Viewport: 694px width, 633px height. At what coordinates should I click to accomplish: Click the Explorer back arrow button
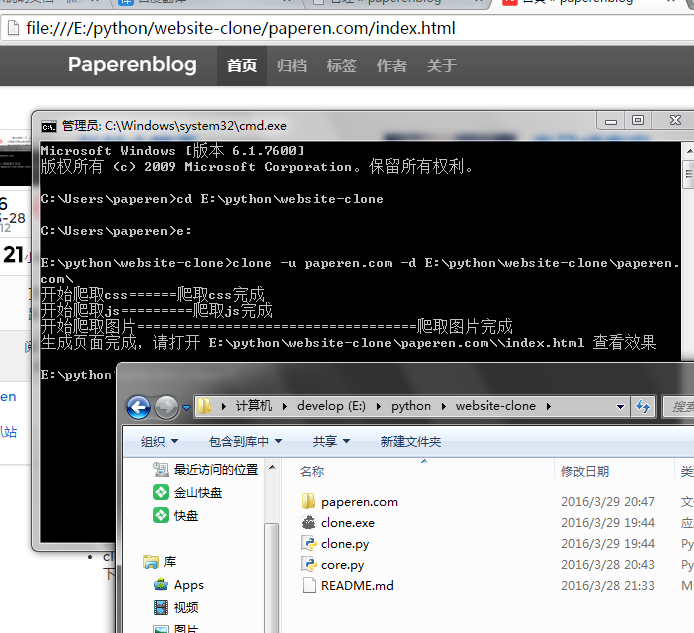point(139,407)
